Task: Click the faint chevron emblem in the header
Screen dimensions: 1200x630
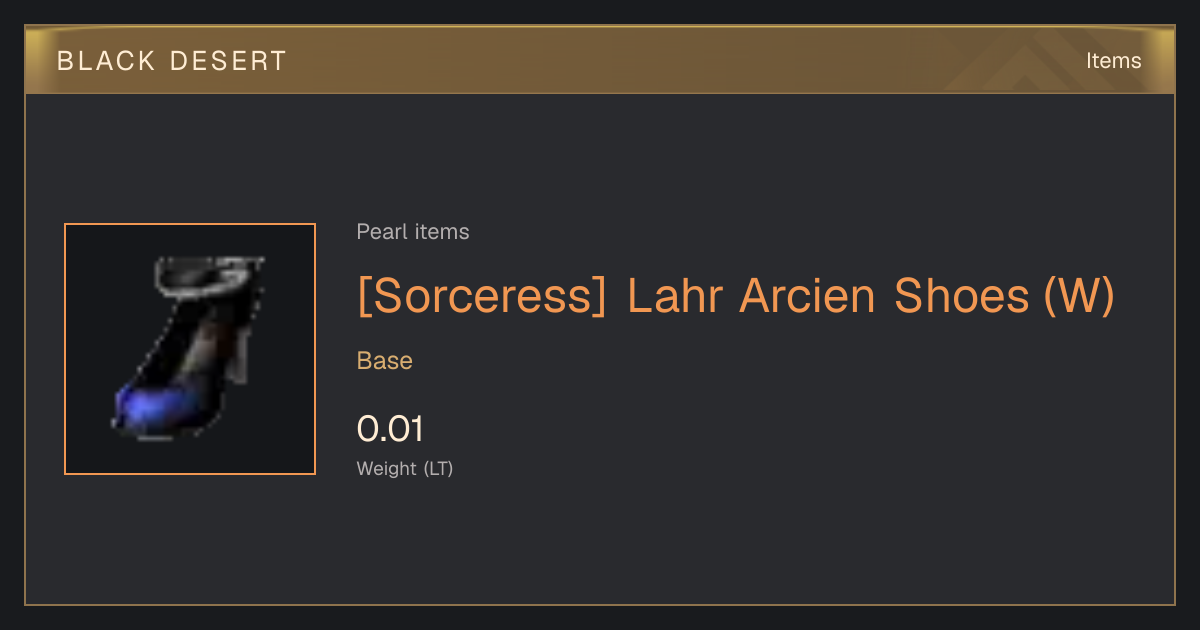Action: (1030, 62)
